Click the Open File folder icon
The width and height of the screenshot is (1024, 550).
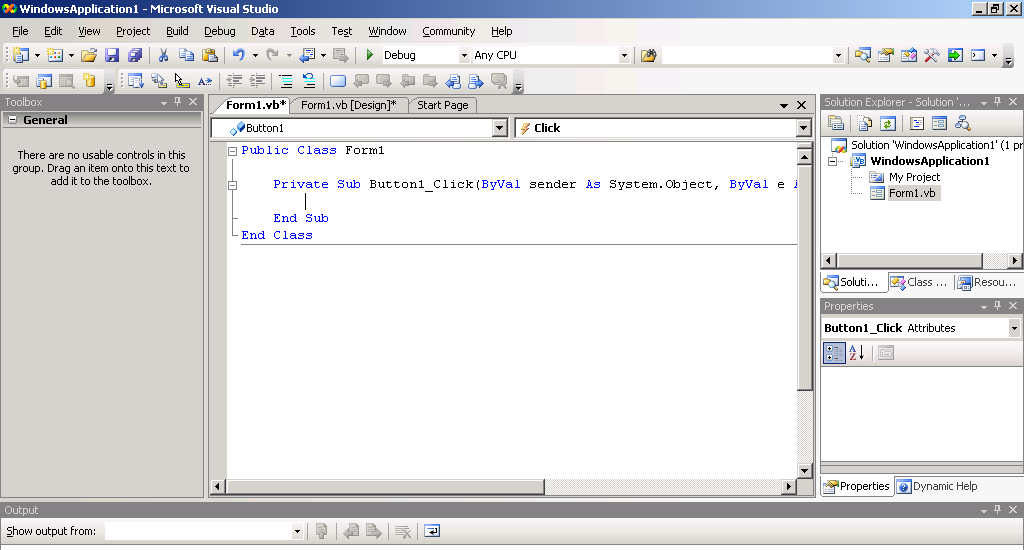point(89,56)
